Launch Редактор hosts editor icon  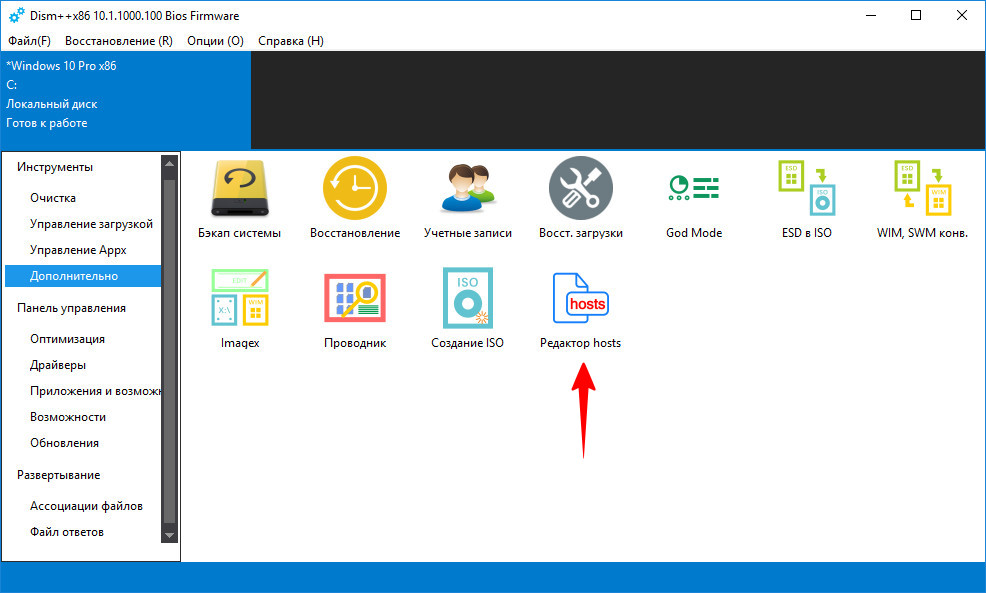pyautogui.click(x=580, y=297)
